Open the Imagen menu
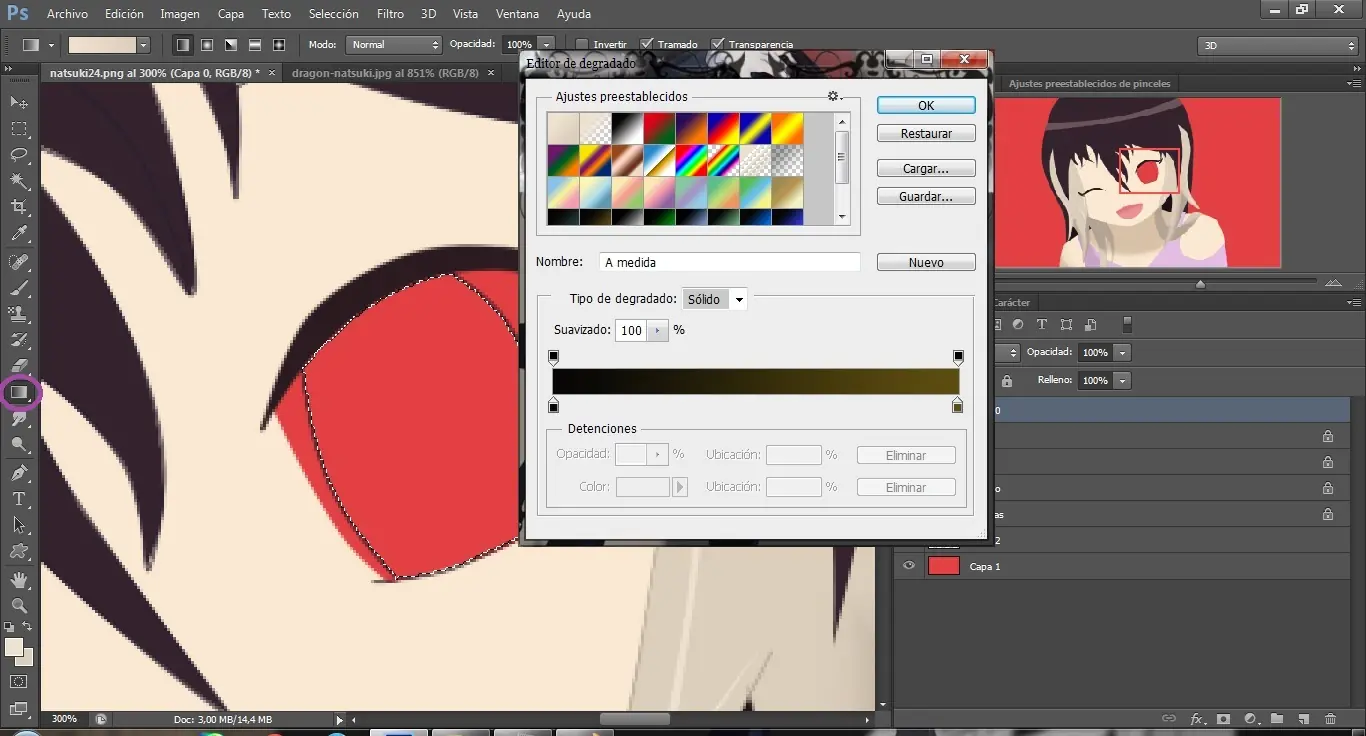This screenshot has height=736, width=1366. pos(180,14)
